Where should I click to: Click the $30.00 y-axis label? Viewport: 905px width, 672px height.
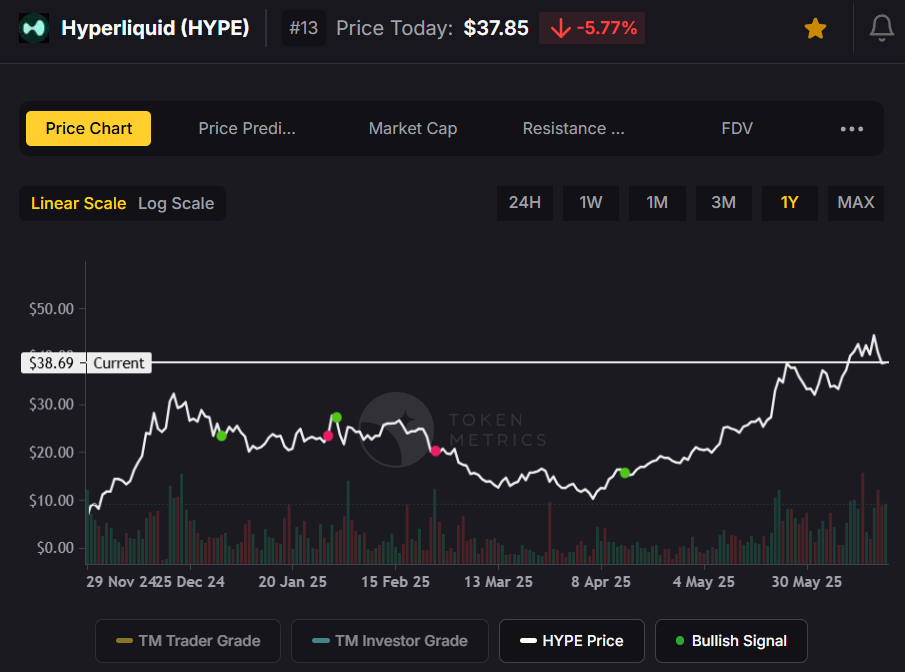point(51,404)
